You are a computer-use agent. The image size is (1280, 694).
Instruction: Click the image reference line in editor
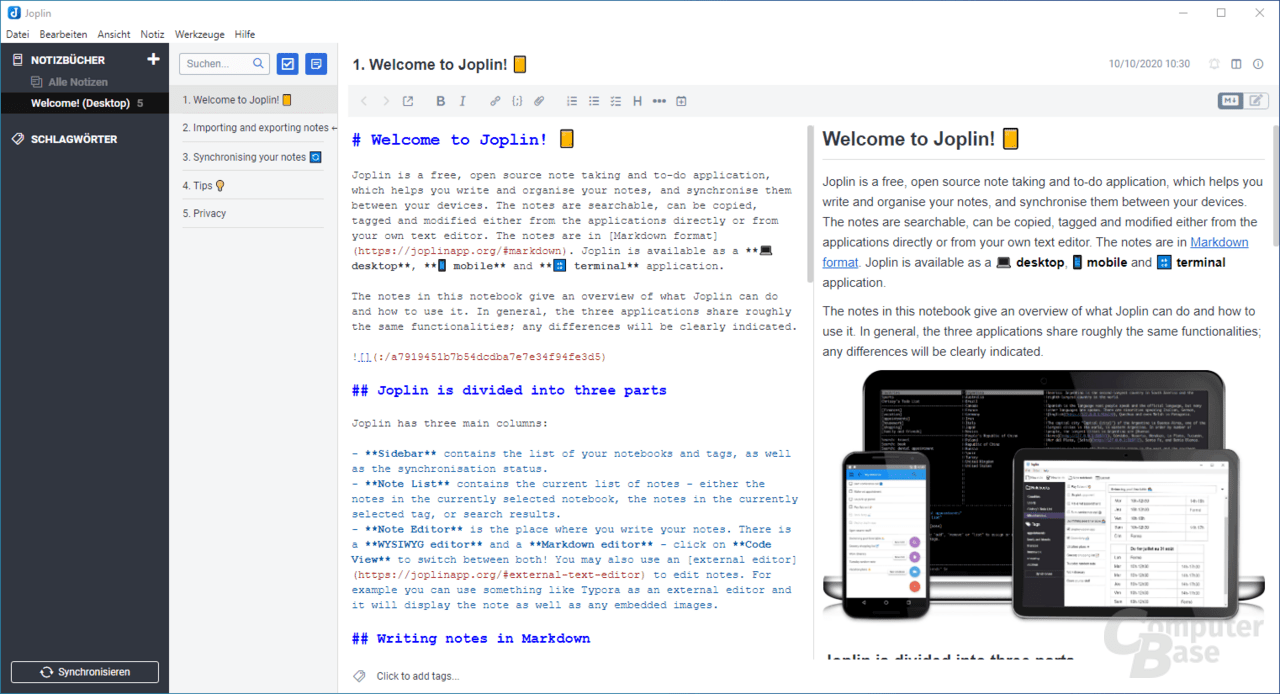click(479, 357)
